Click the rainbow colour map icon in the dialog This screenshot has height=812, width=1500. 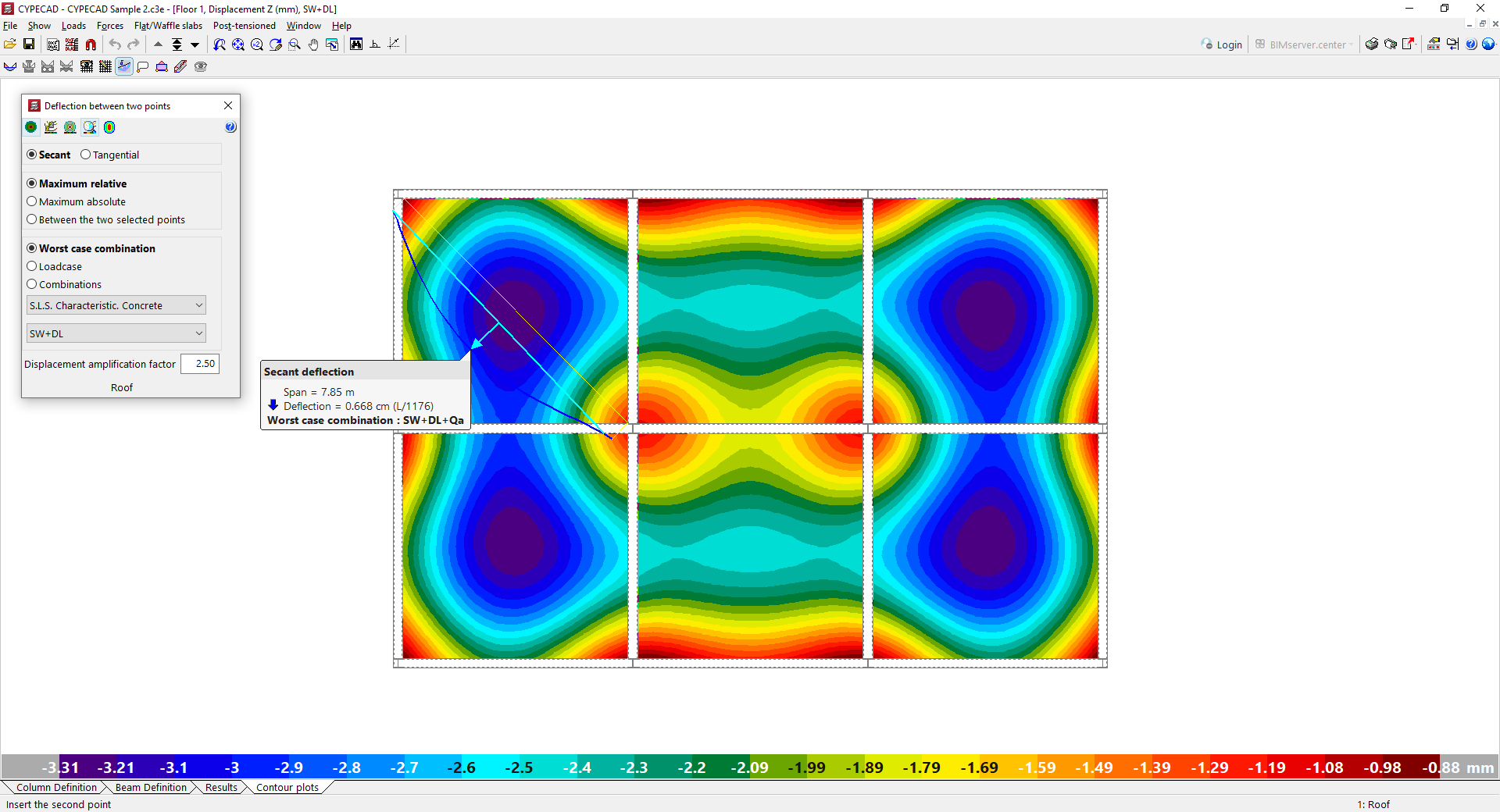(109, 127)
